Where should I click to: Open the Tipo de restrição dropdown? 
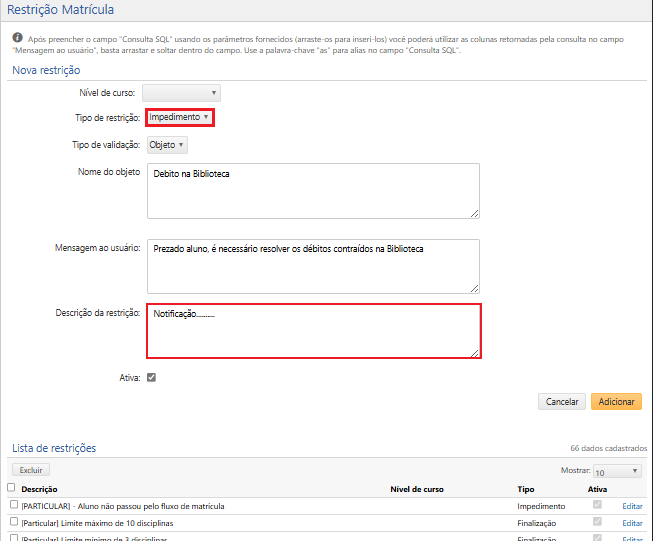[x=179, y=117]
